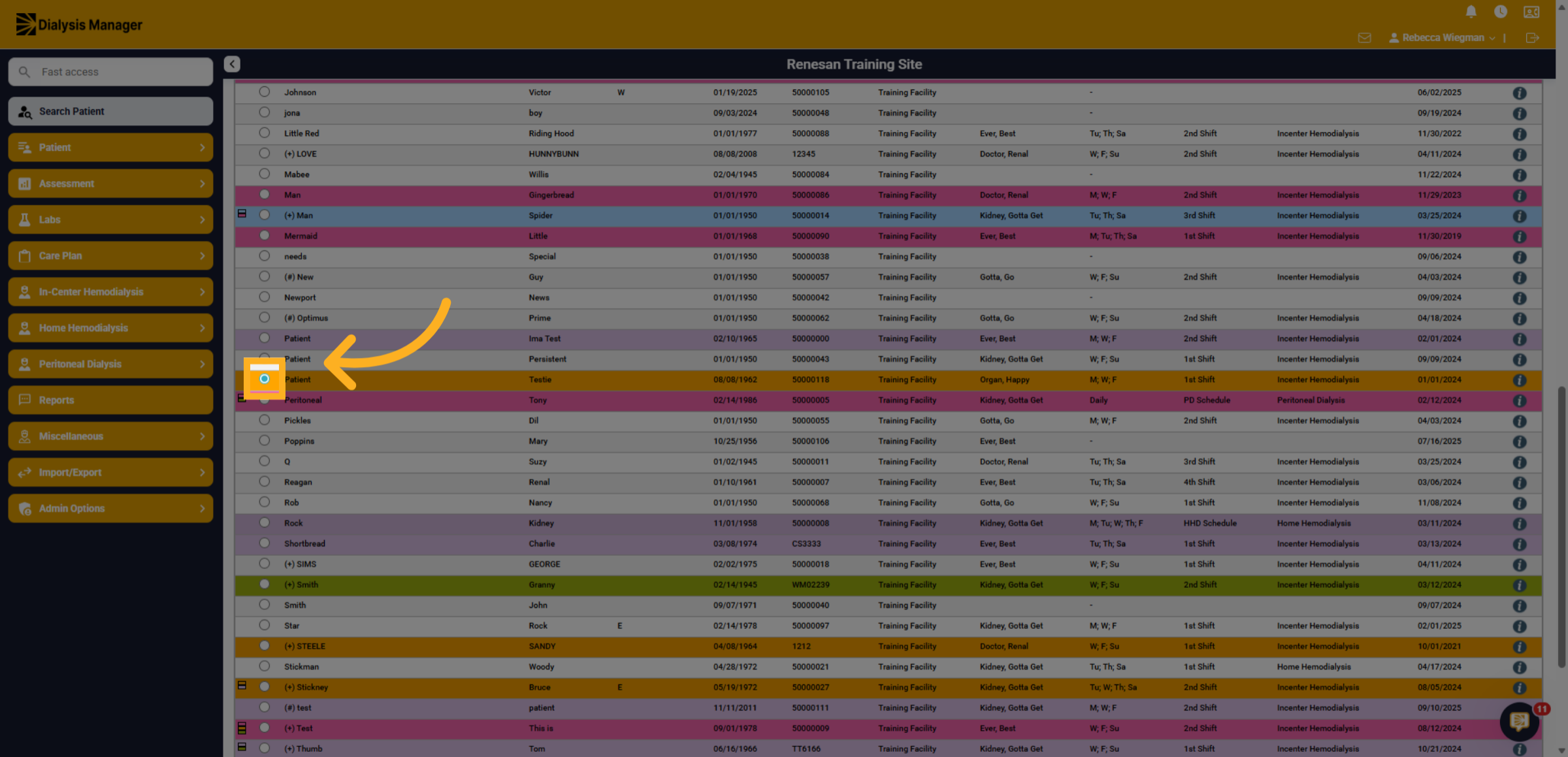
Task: Click the Dialysis Manager logo
Action: pyautogui.click(x=79, y=25)
